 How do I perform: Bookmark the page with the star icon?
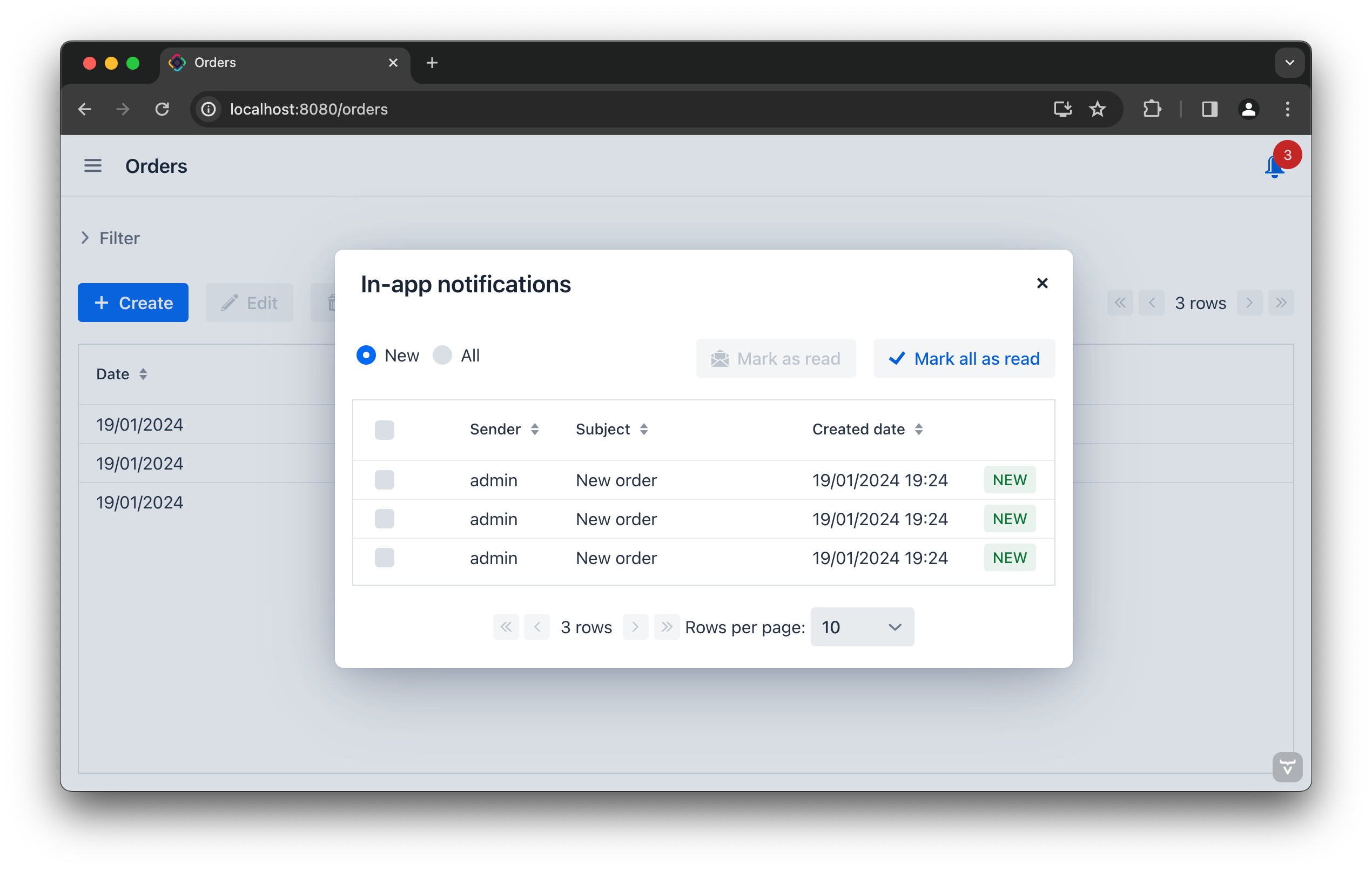click(x=1097, y=109)
